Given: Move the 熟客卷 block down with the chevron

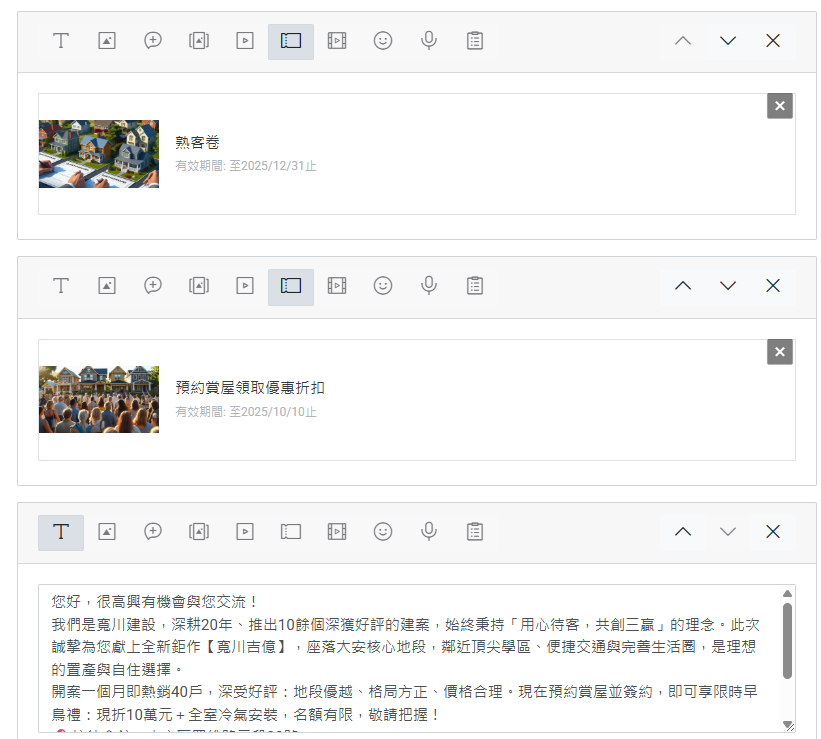Looking at the screenshot, I should click(728, 41).
